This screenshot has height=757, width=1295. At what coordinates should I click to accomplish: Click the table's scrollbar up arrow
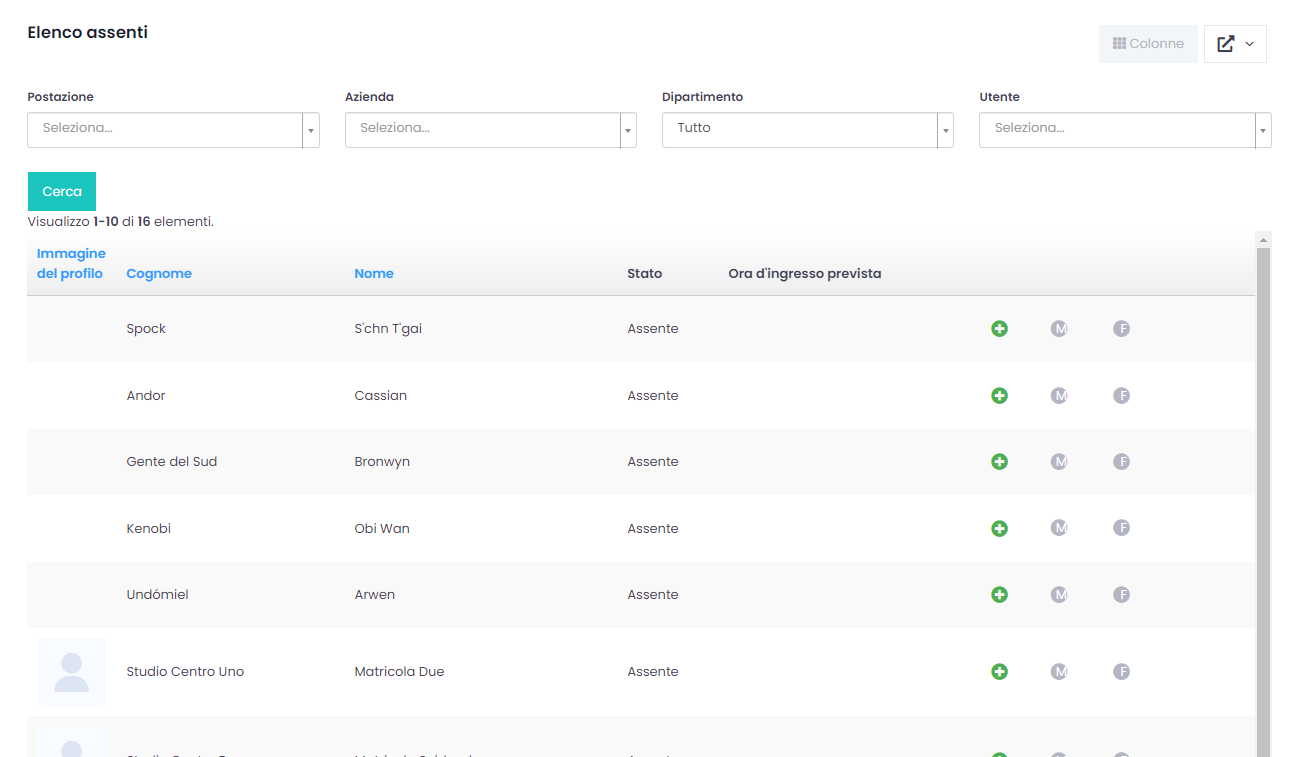click(x=1263, y=240)
